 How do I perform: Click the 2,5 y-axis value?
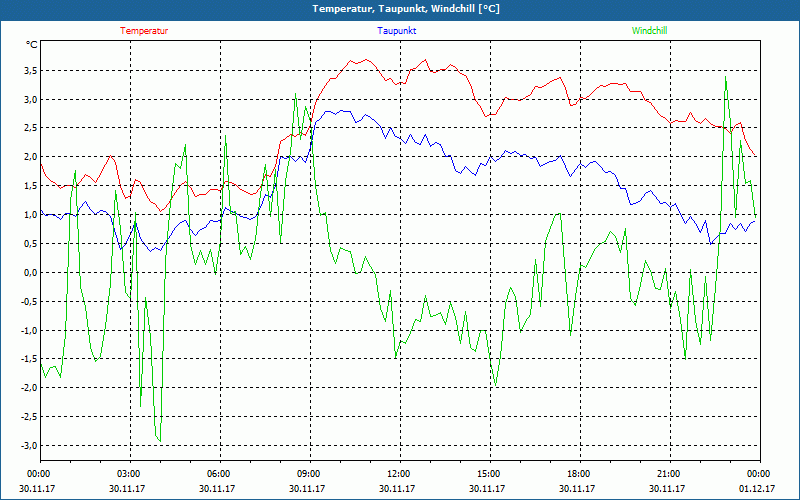coord(31,128)
